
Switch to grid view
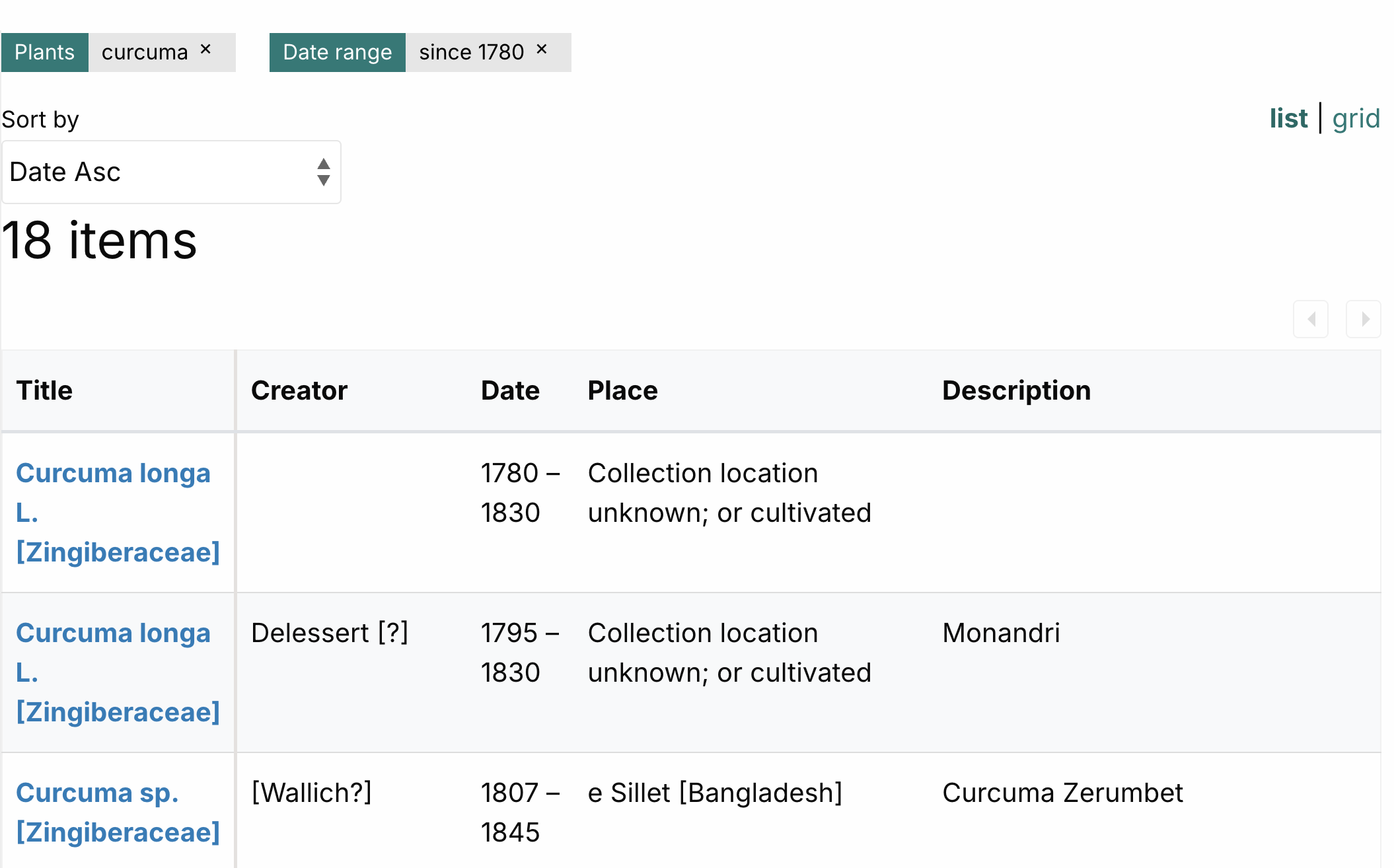click(x=1356, y=119)
